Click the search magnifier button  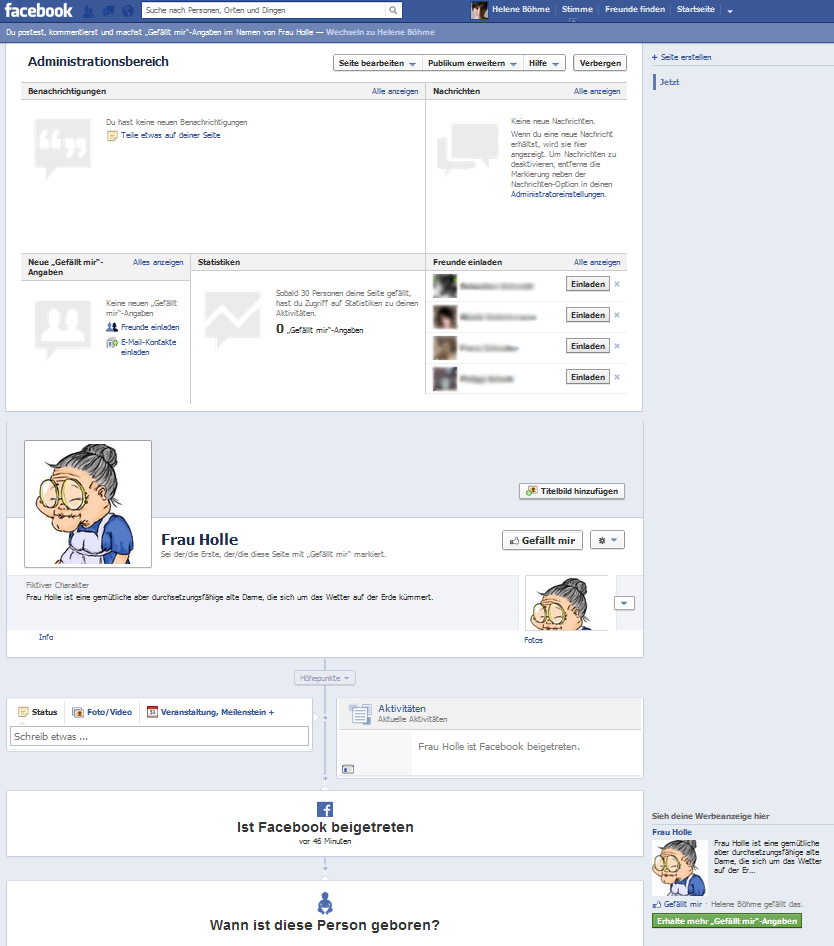(x=393, y=10)
